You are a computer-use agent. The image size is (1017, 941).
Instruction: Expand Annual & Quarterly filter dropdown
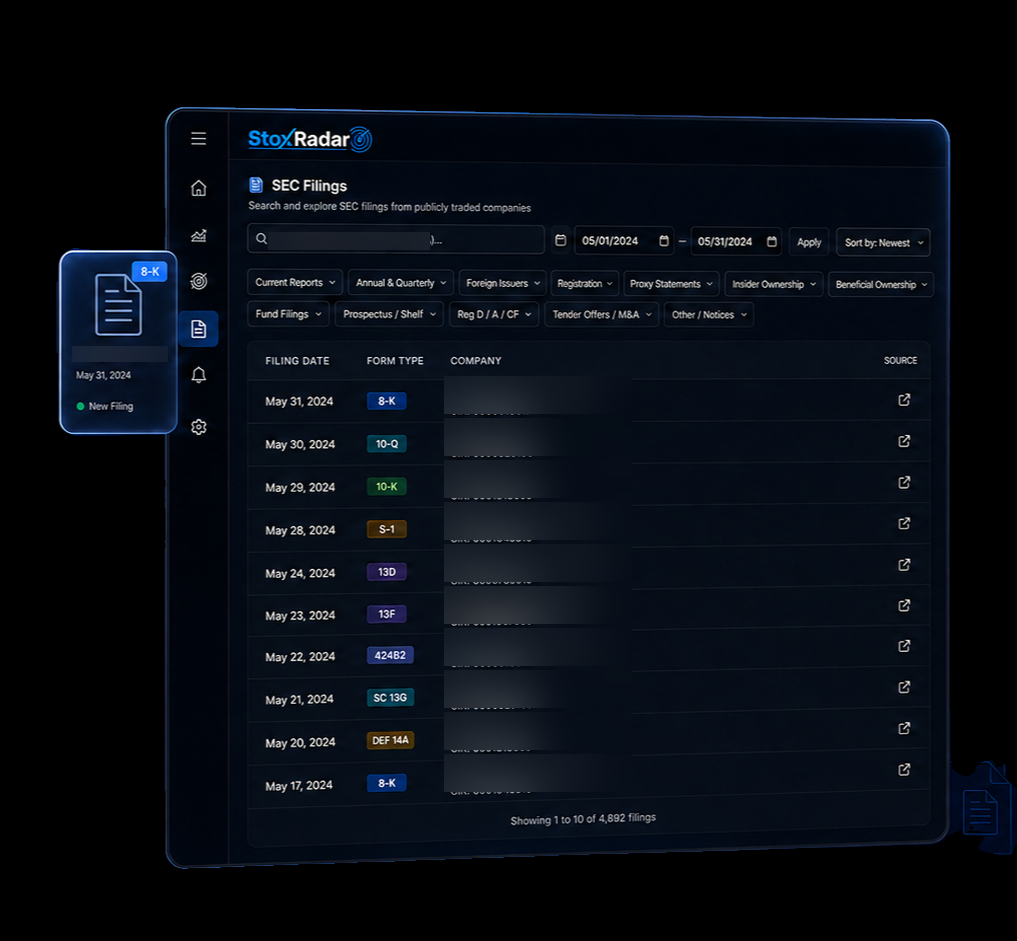pos(401,283)
